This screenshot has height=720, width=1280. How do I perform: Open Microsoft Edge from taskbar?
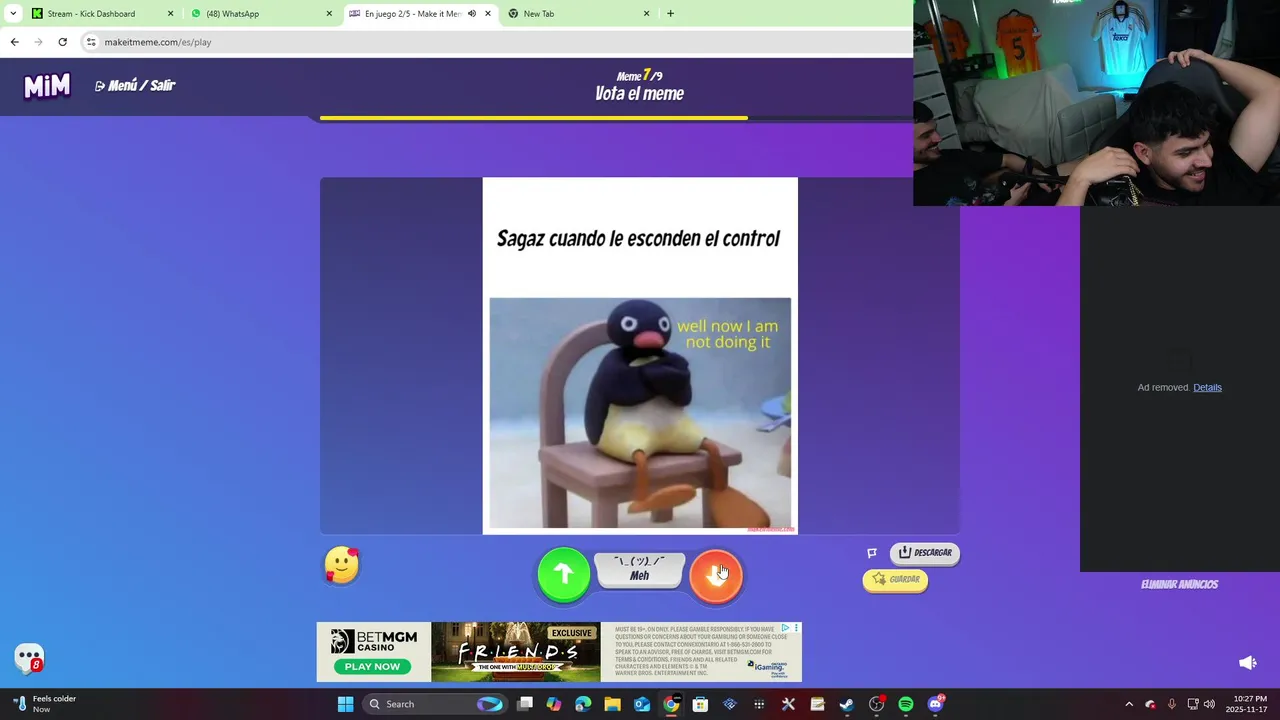[x=583, y=704]
